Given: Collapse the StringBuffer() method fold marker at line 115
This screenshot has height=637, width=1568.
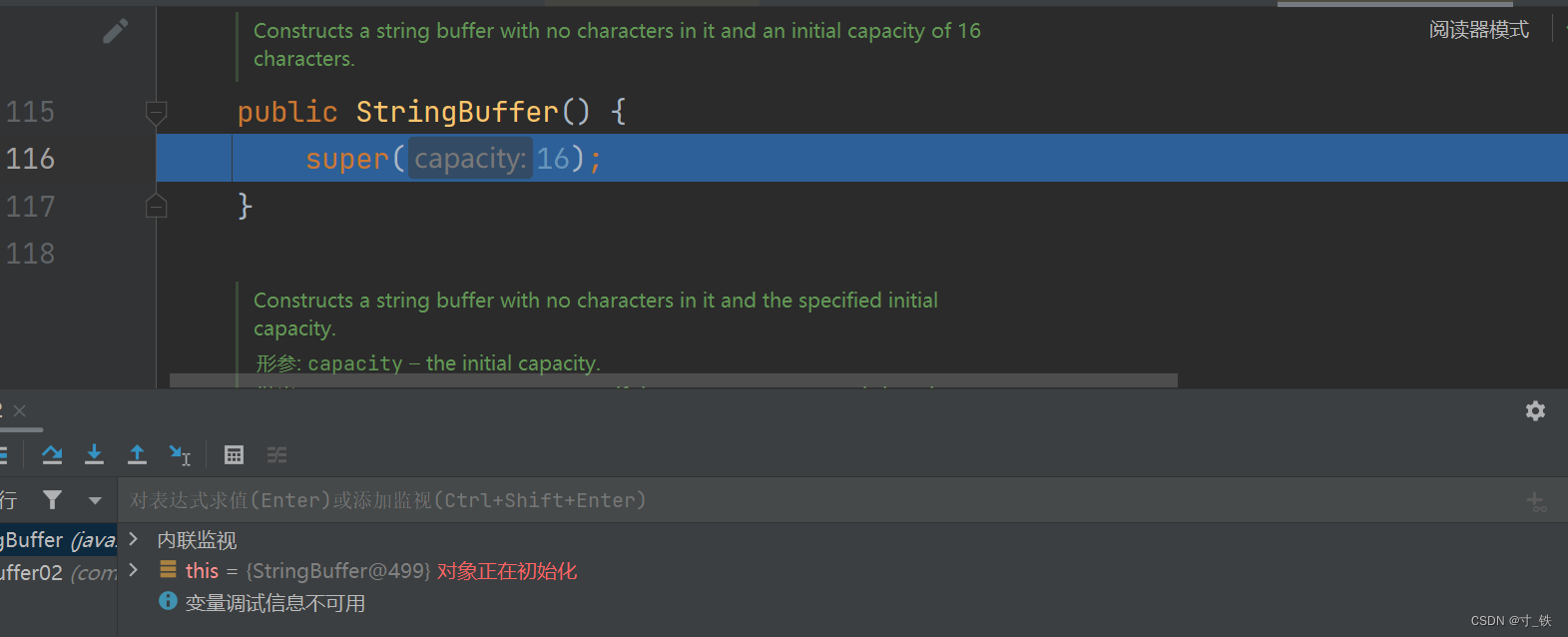Looking at the screenshot, I should pyautogui.click(x=156, y=113).
